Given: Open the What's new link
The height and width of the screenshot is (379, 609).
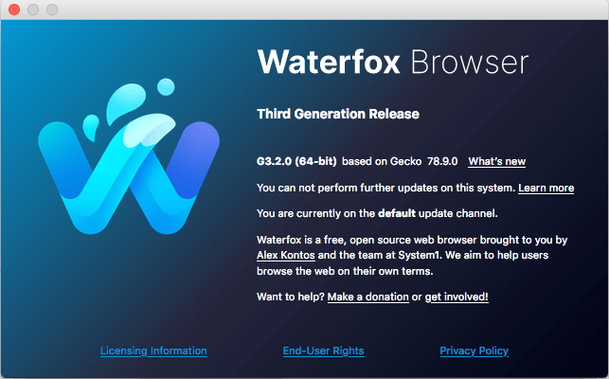Looking at the screenshot, I should pos(497,162).
